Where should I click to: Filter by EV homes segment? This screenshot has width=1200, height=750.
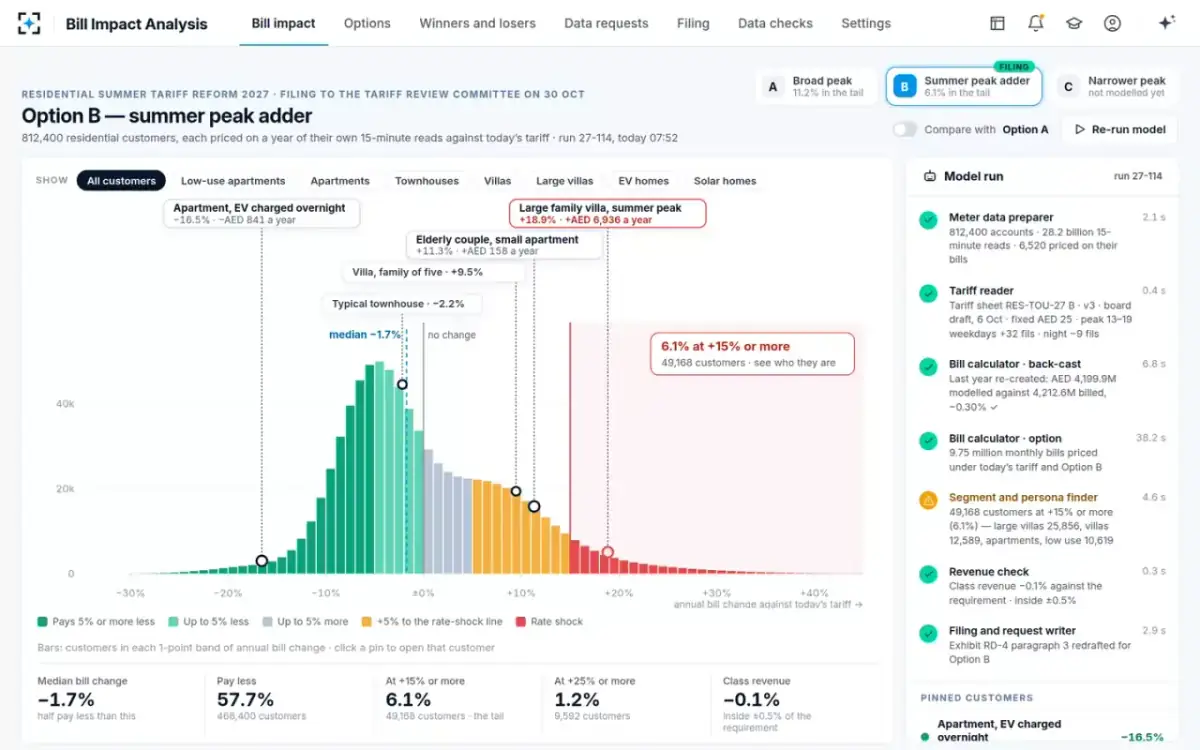coord(644,181)
